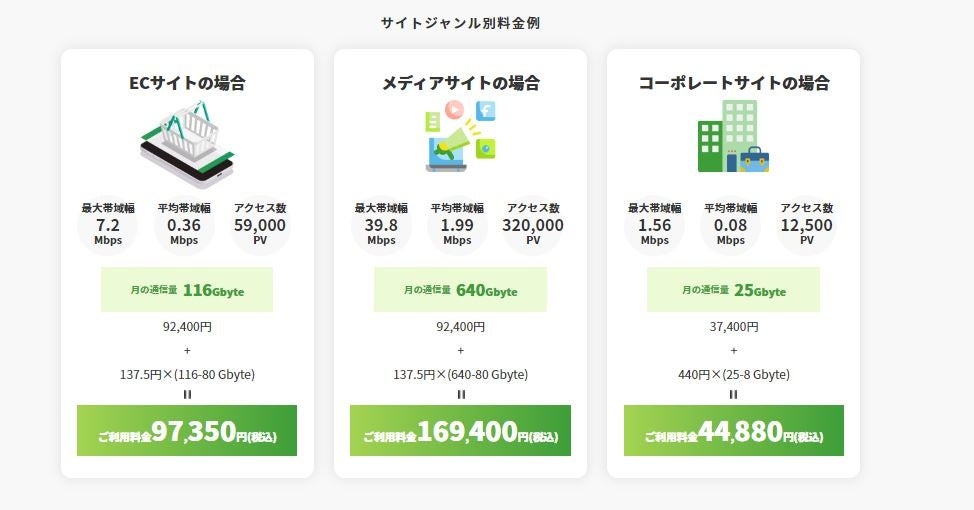Image resolution: width=974 pixels, height=510 pixels.
Task: Click the corporate site 12,500 PV access circle
Action: point(806,225)
